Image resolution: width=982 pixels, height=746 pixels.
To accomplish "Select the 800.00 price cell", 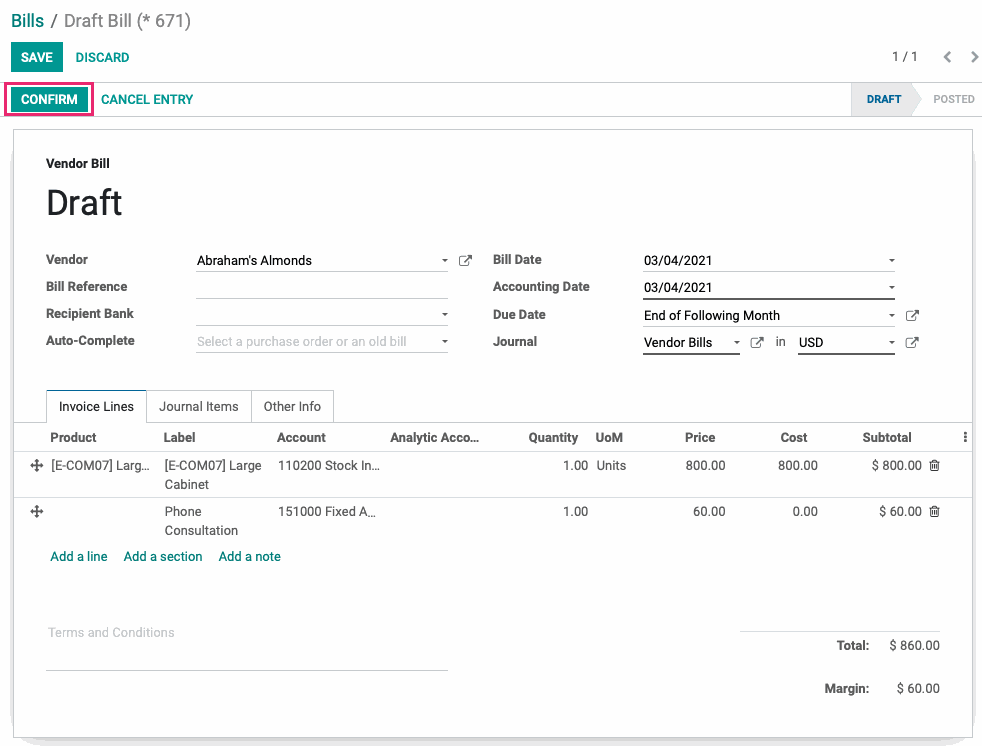I will click(x=705, y=465).
